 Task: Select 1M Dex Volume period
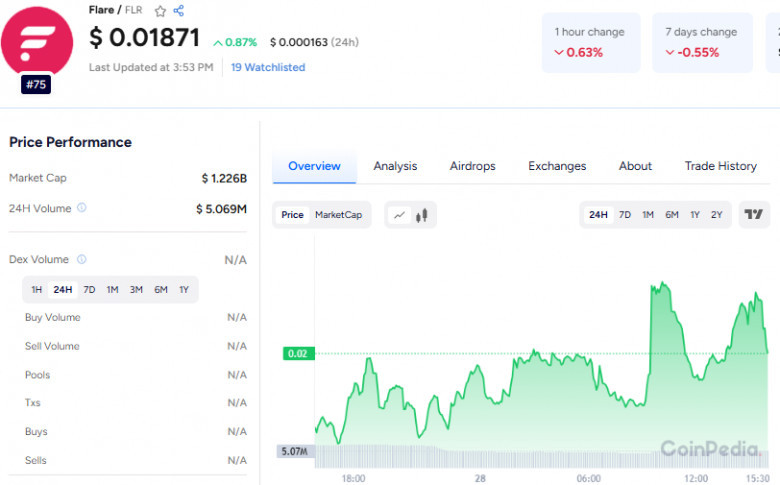(x=112, y=290)
